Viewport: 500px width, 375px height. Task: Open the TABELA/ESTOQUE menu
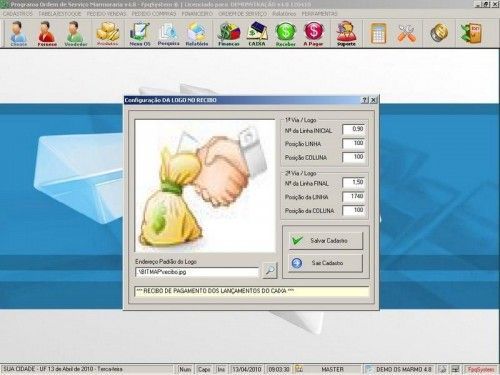[x=60, y=14]
